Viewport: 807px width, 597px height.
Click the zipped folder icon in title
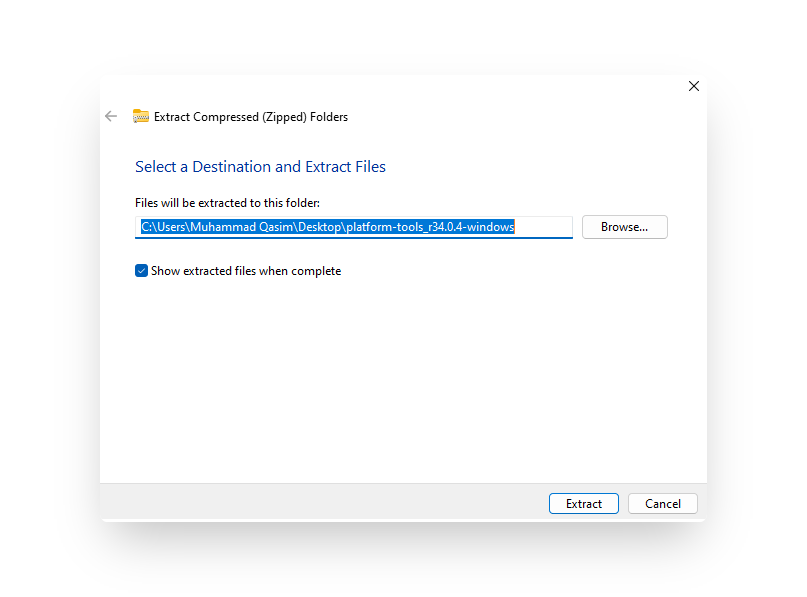[141, 117]
